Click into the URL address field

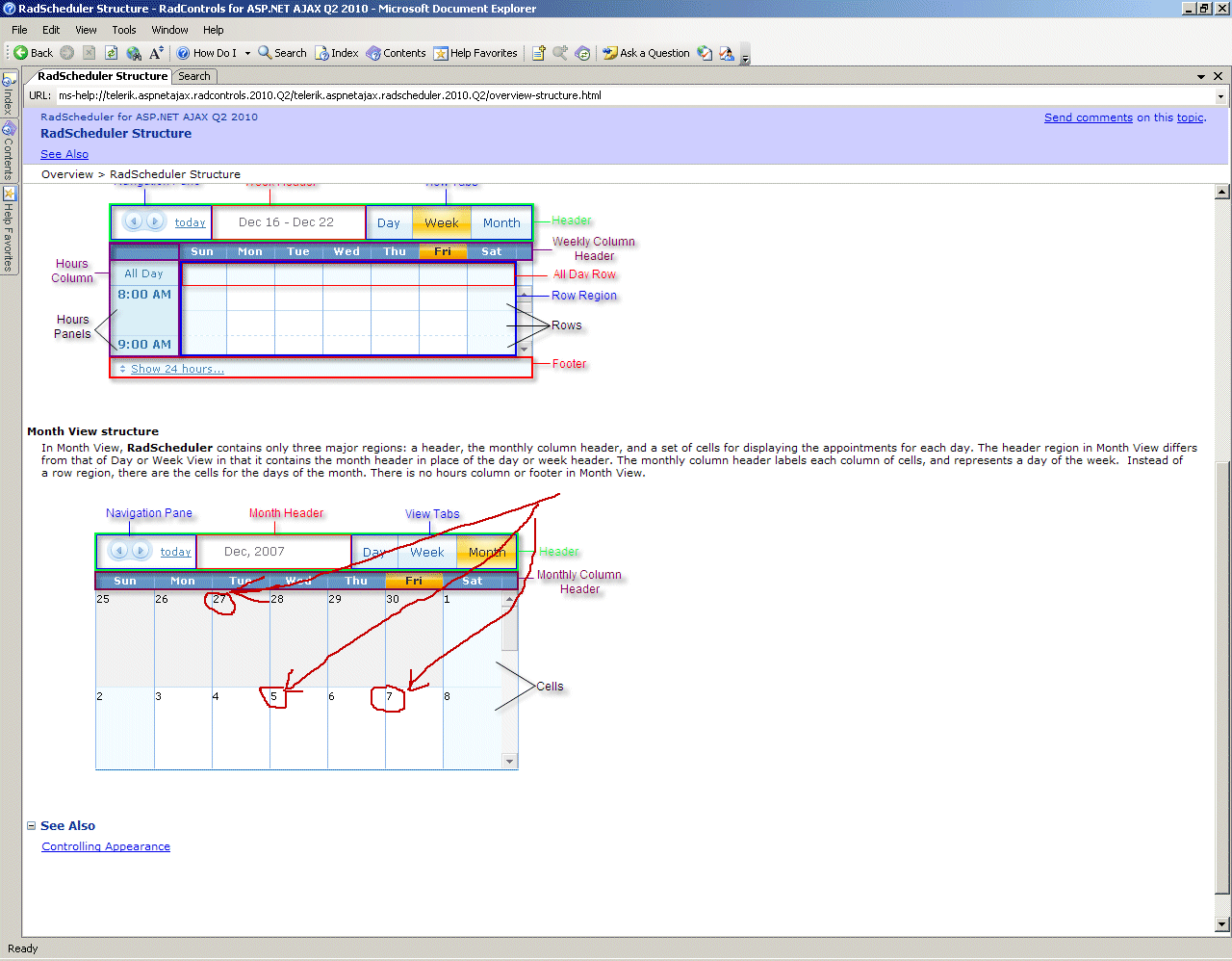(635, 95)
